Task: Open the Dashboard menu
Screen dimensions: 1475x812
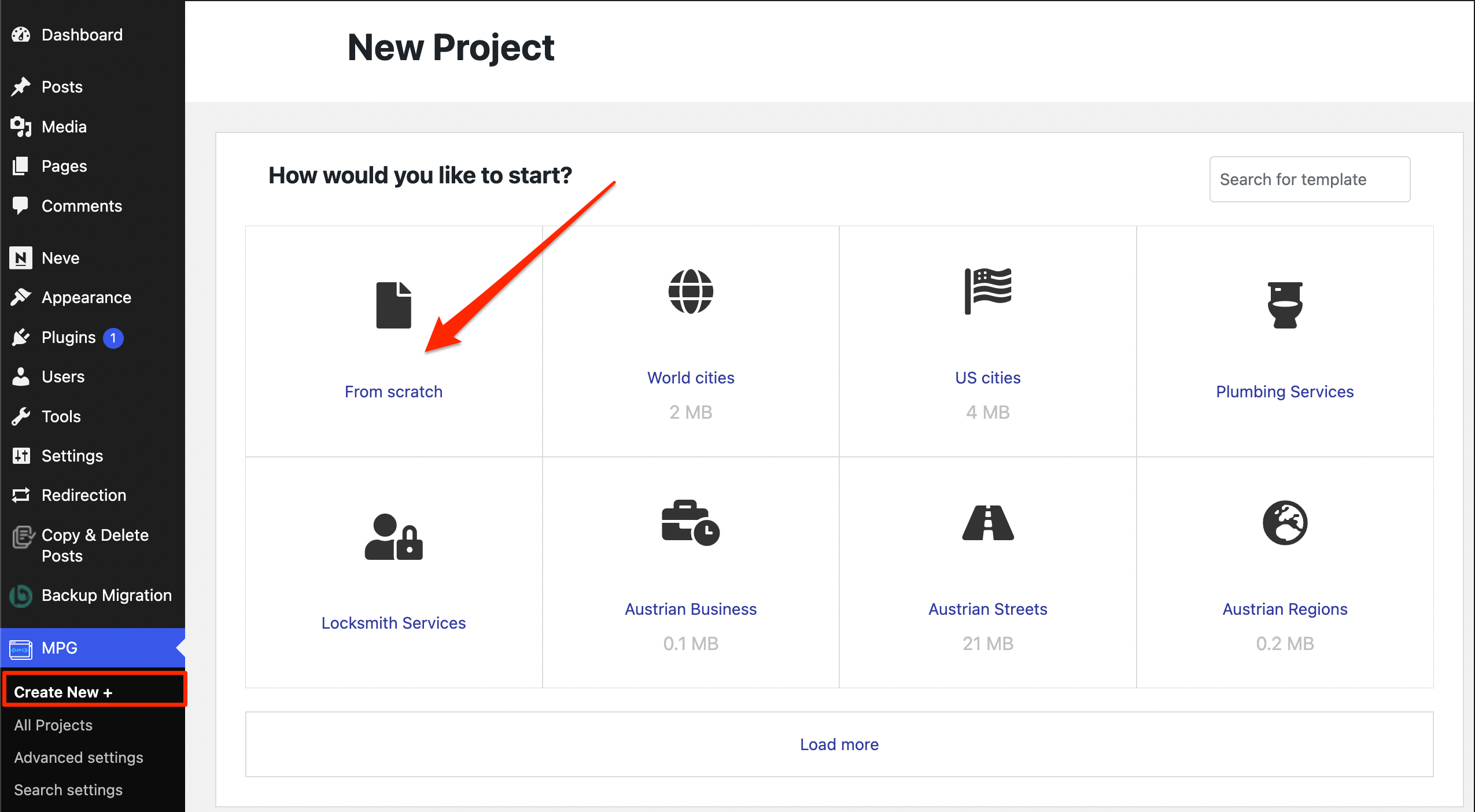Action: tap(82, 35)
